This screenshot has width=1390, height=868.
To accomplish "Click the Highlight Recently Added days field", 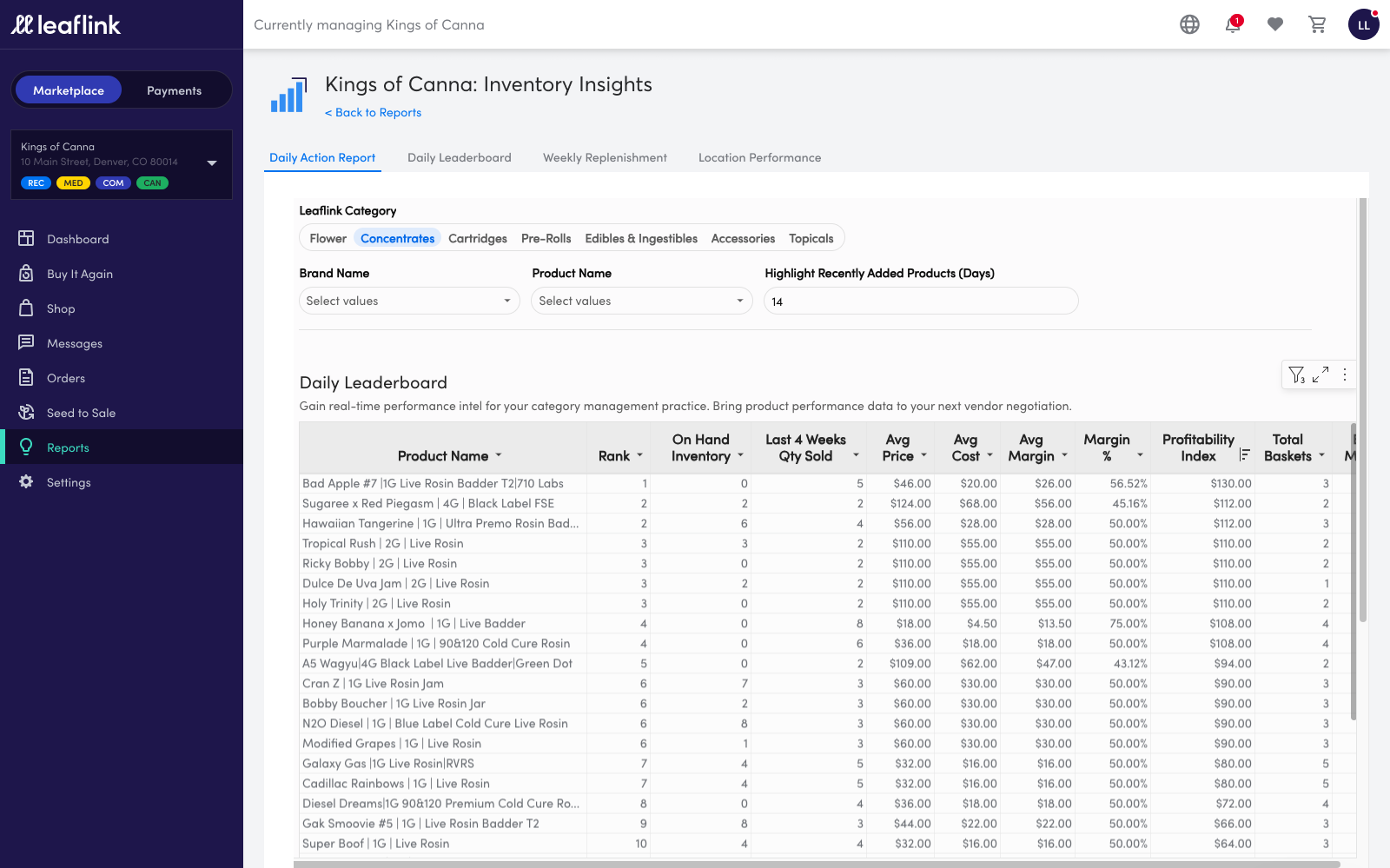I will pyautogui.click(x=921, y=301).
